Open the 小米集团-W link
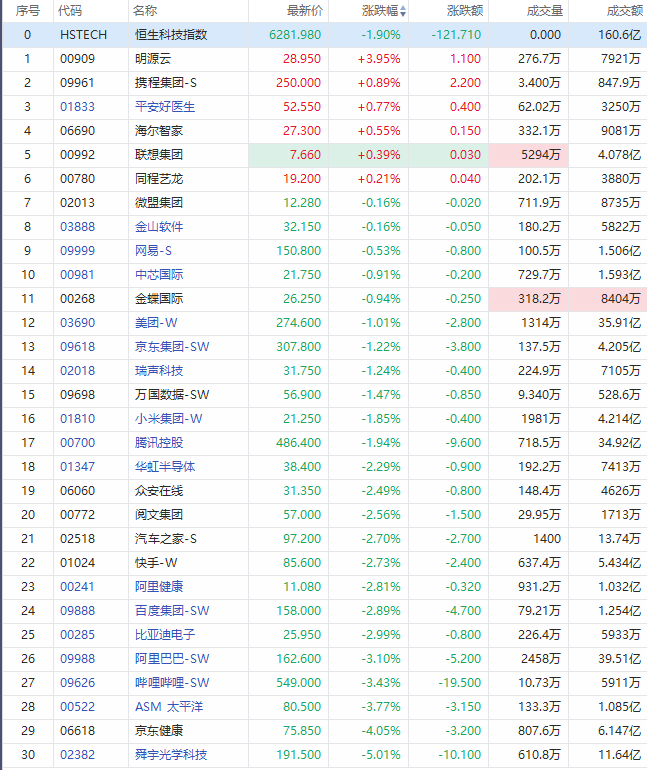The width and height of the screenshot is (647, 770). tap(168, 419)
